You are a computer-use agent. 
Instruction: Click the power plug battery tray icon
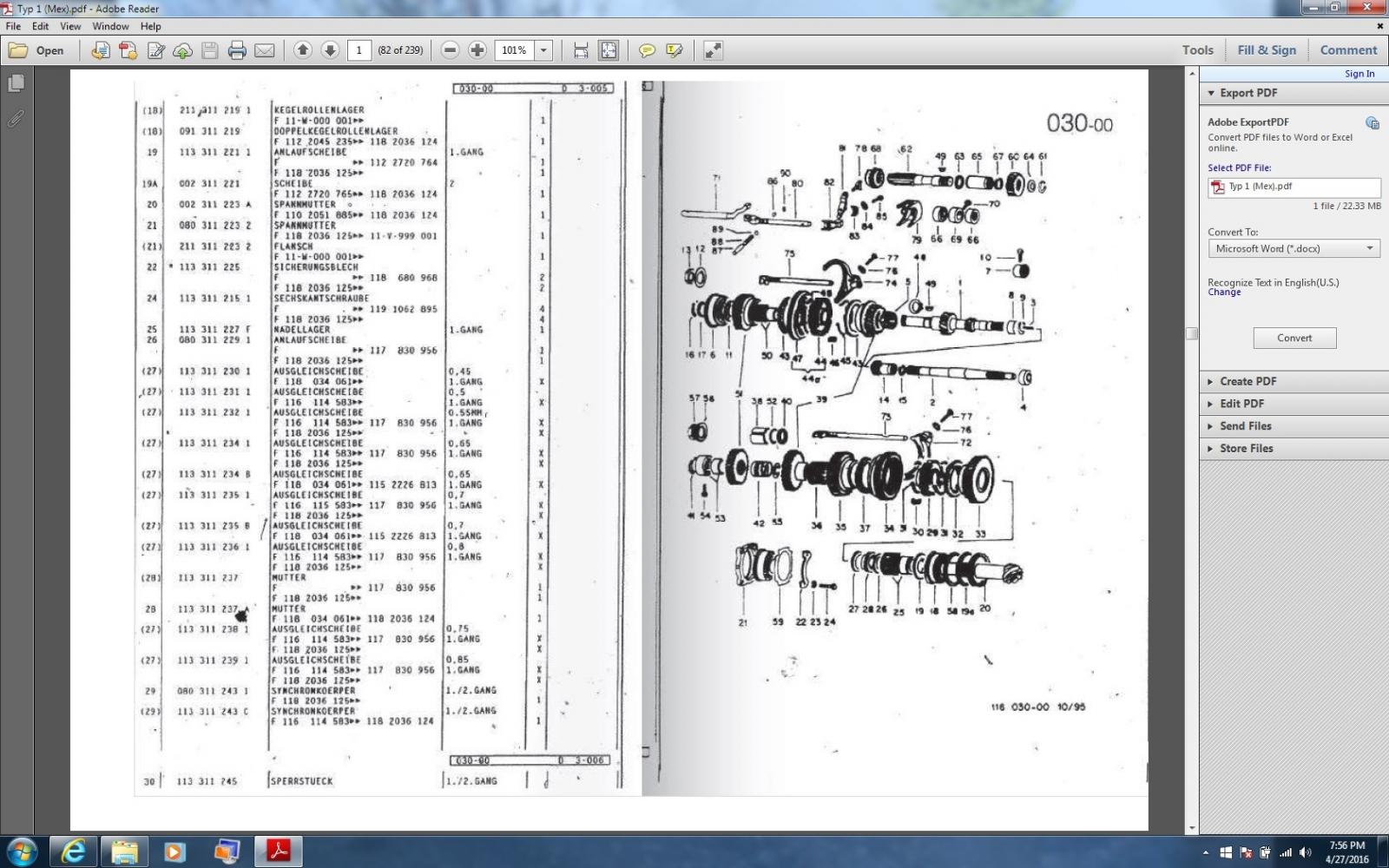tap(1265, 852)
